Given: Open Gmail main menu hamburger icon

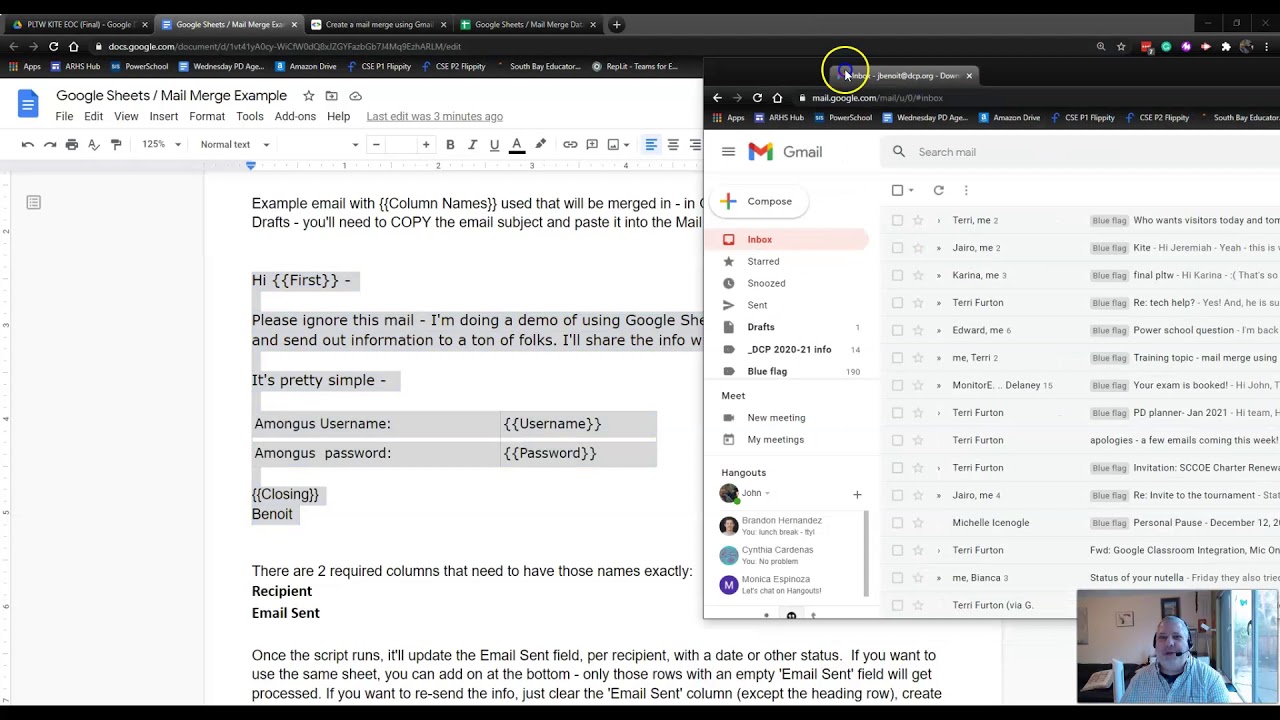Looking at the screenshot, I should [x=728, y=152].
